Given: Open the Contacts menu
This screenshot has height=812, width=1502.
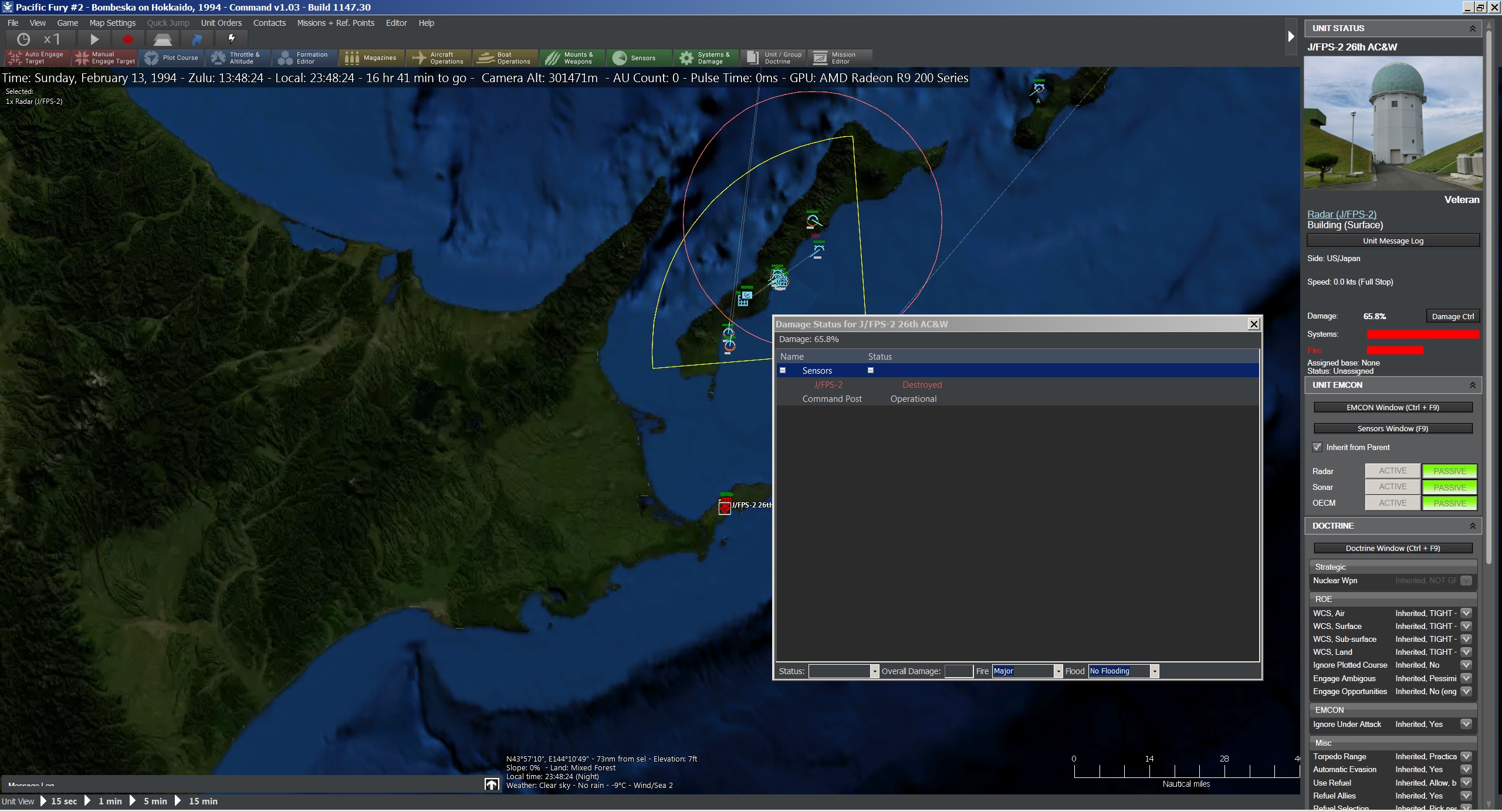Looking at the screenshot, I should point(269,23).
